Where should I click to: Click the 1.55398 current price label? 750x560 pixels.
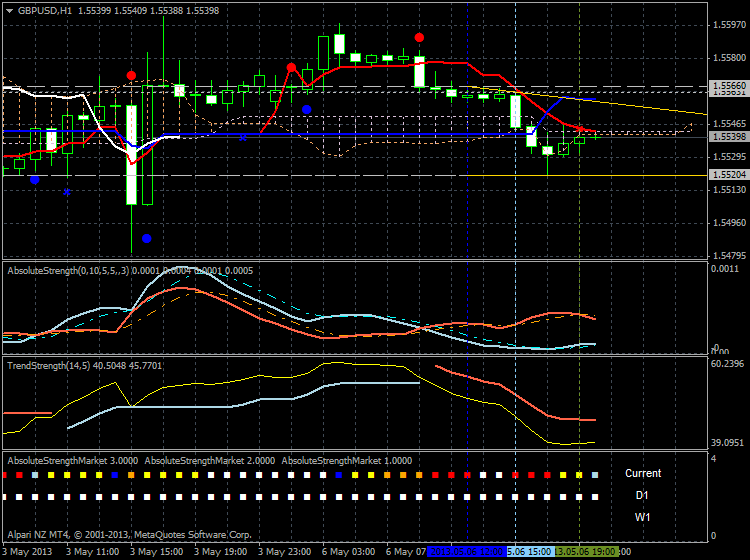coord(729,137)
